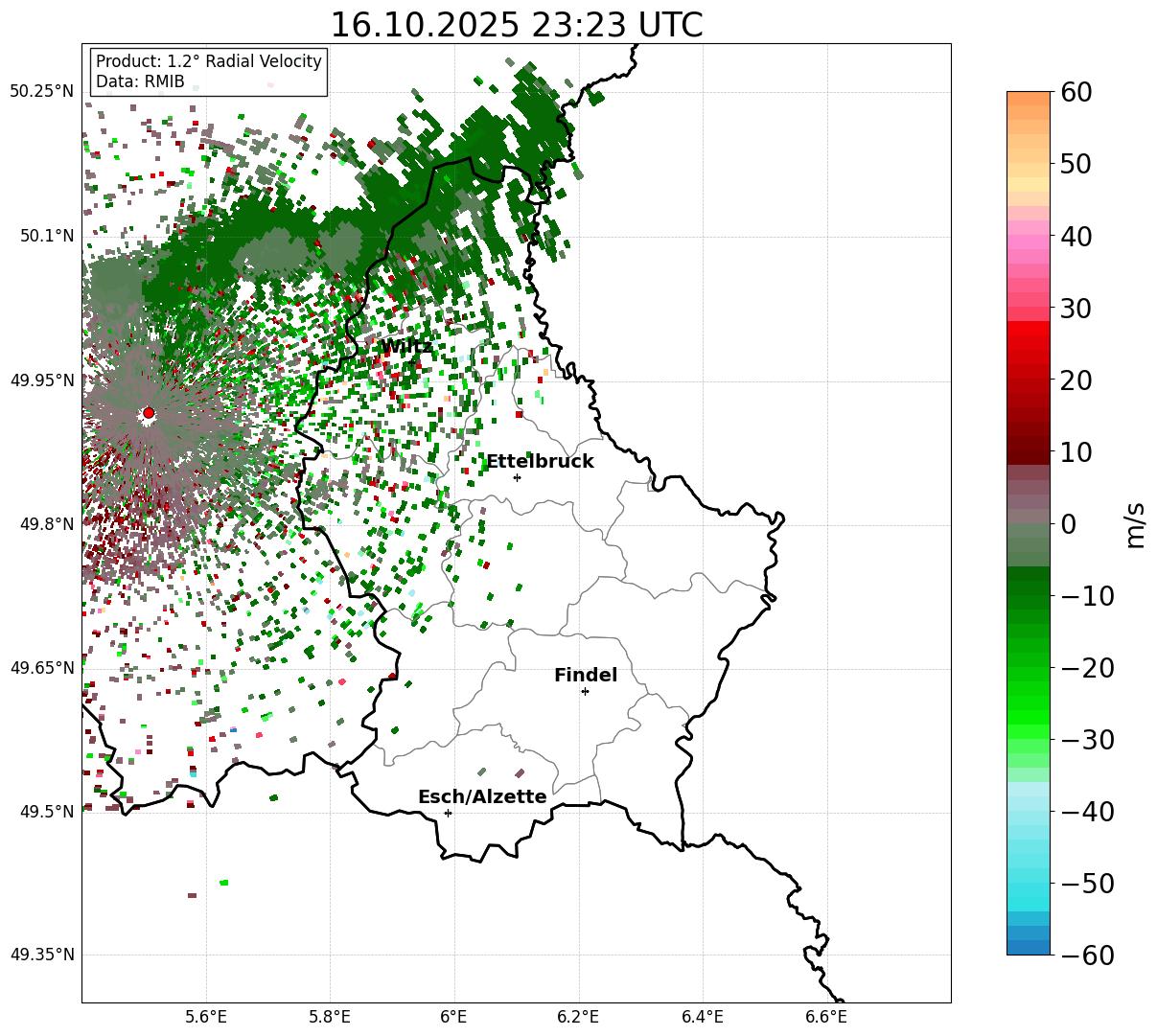The height and width of the screenshot is (1036, 1157).
Task: Click the colorbar tick label 10
Action: pos(1077,452)
